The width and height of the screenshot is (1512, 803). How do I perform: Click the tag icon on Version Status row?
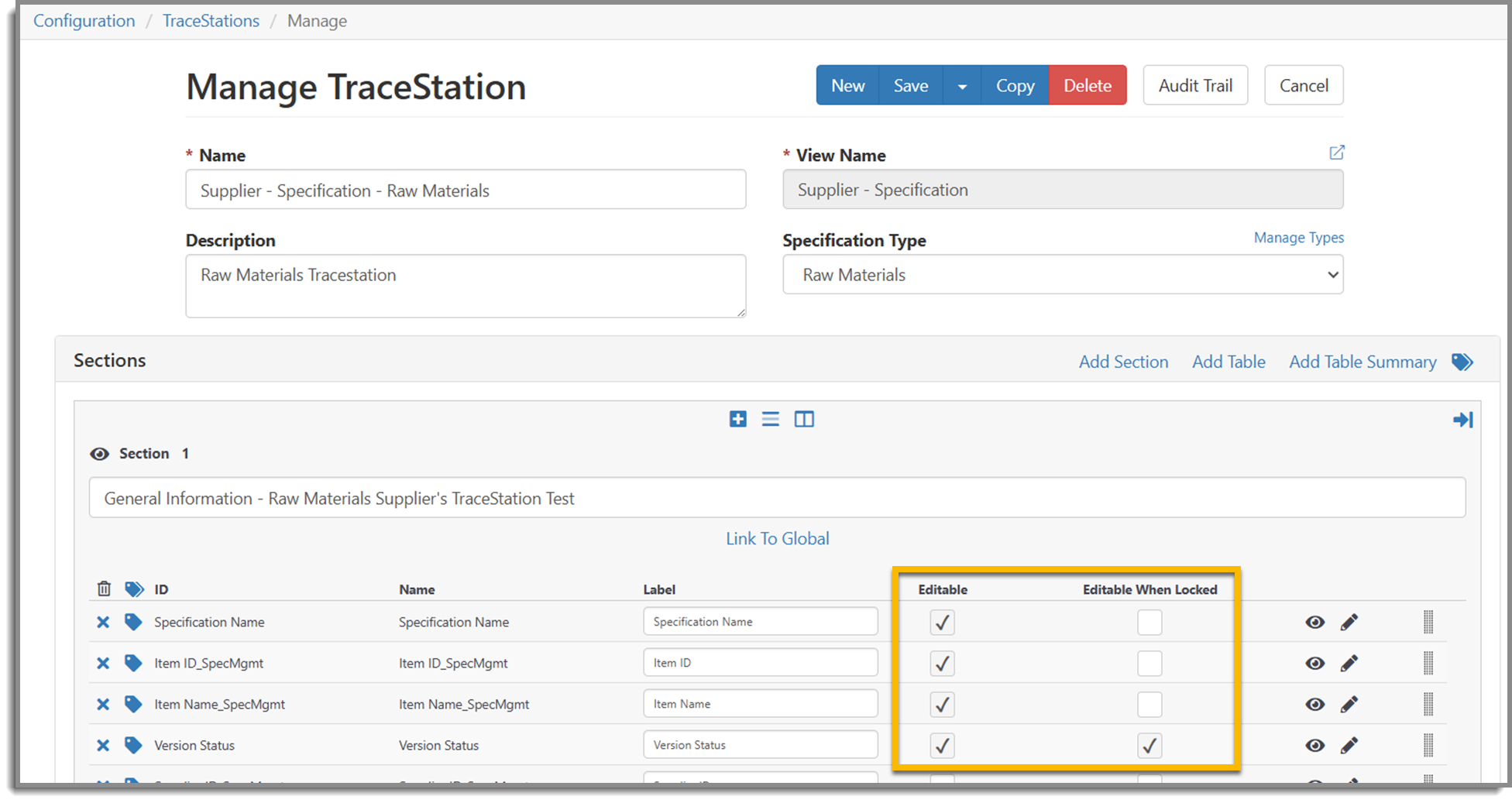[133, 745]
